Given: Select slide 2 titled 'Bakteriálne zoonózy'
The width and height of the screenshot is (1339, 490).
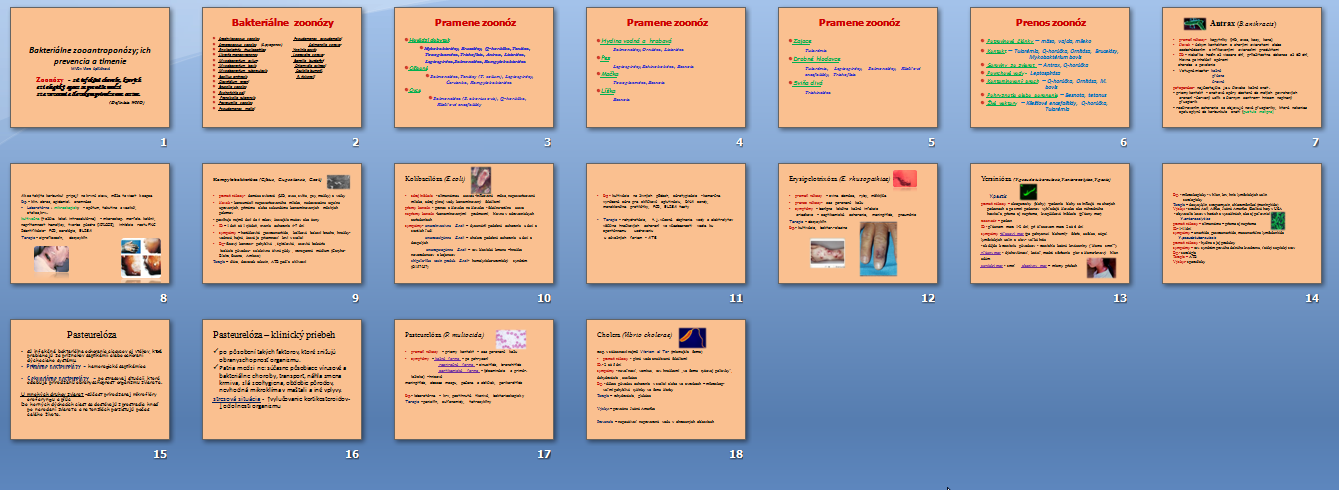Looking at the screenshot, I should click(282, 67).
